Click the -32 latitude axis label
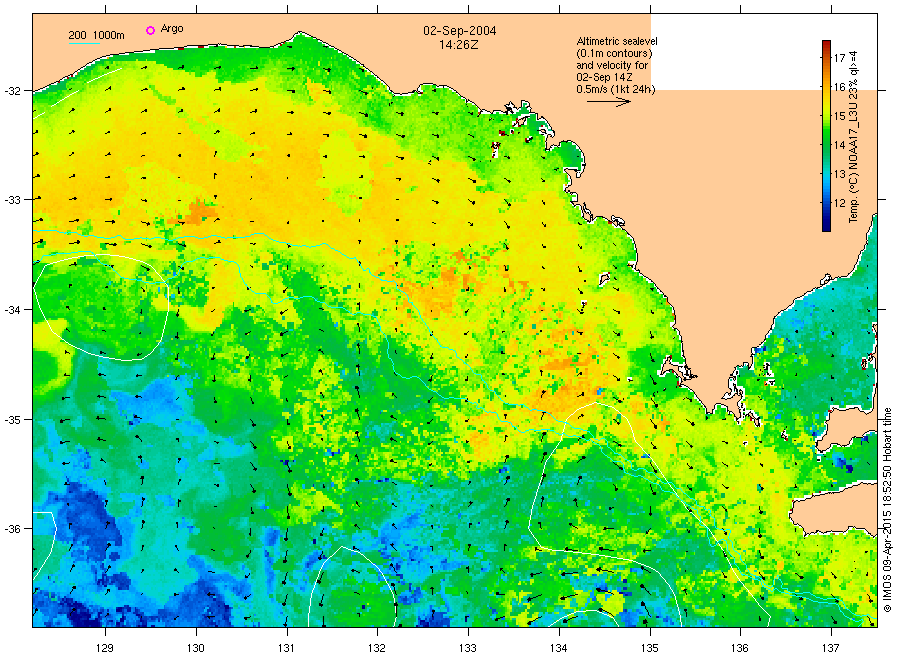This screenshot has height=660, width=900. pyautogui.click(x=17, y=91)
